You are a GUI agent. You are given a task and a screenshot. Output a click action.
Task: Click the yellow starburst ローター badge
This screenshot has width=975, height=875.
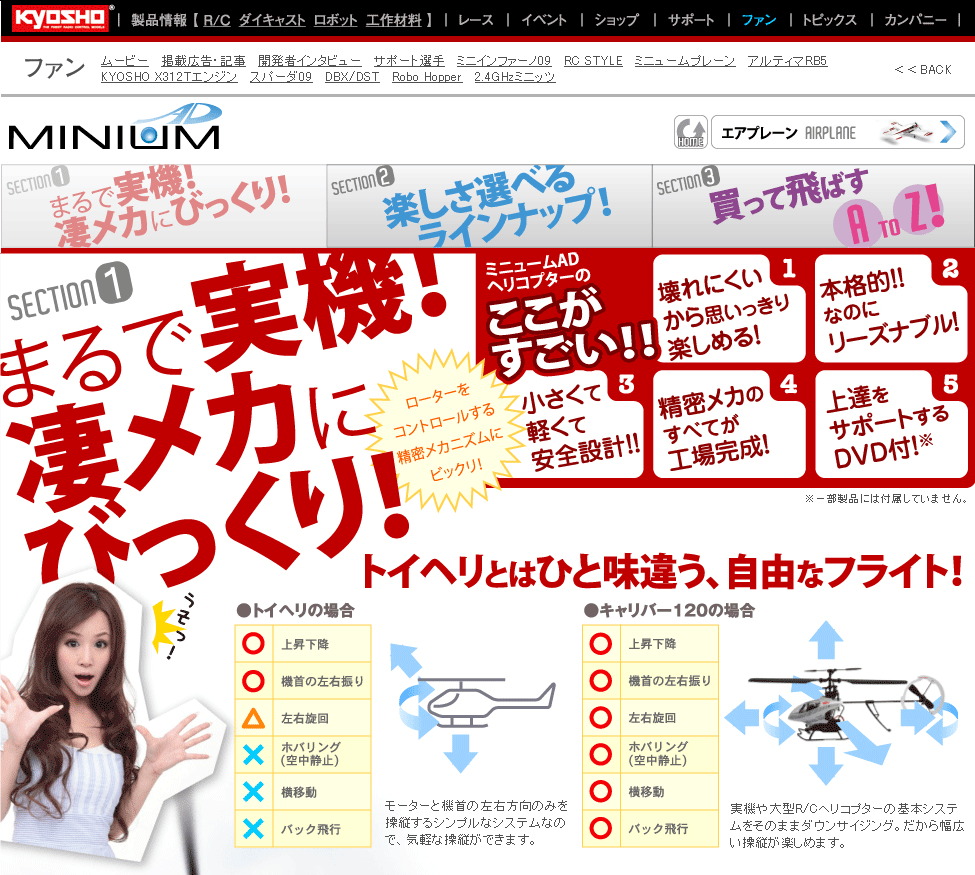(x=444, y=432)
